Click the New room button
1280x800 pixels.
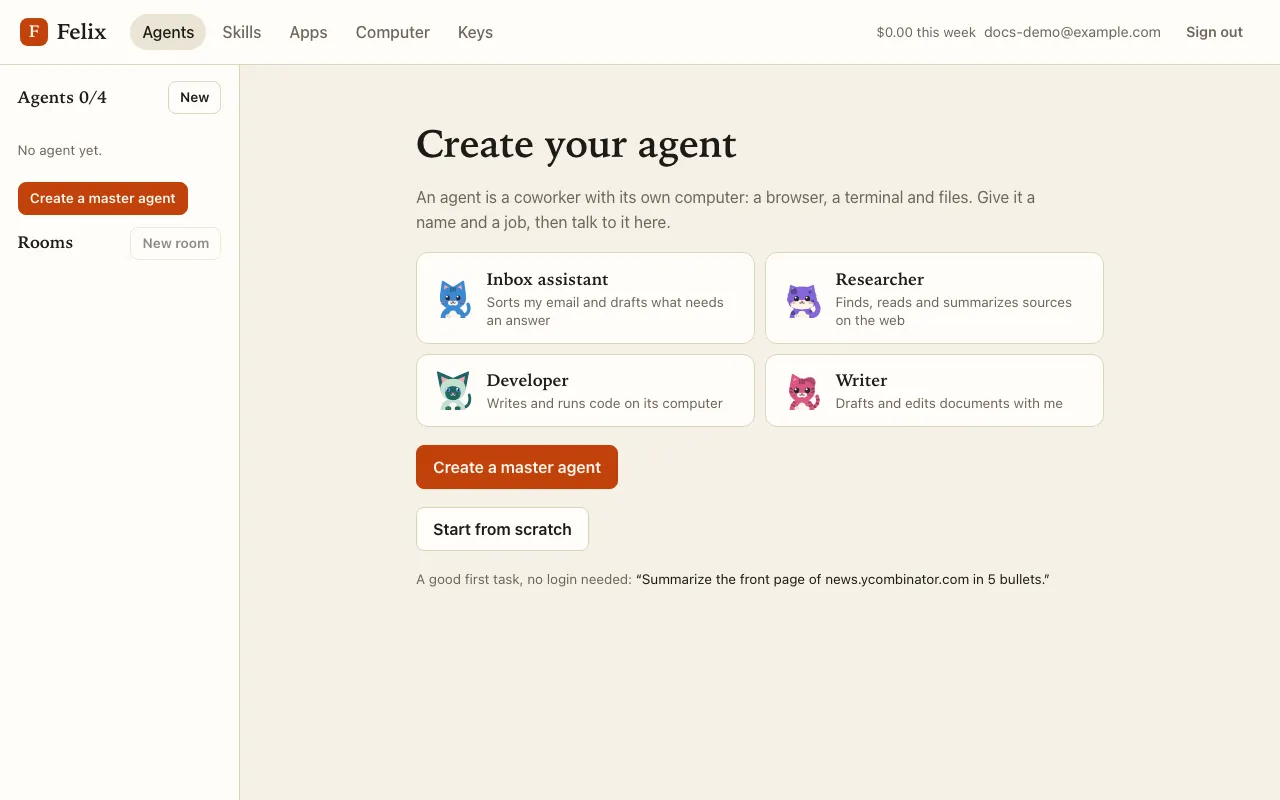(176, 243)
